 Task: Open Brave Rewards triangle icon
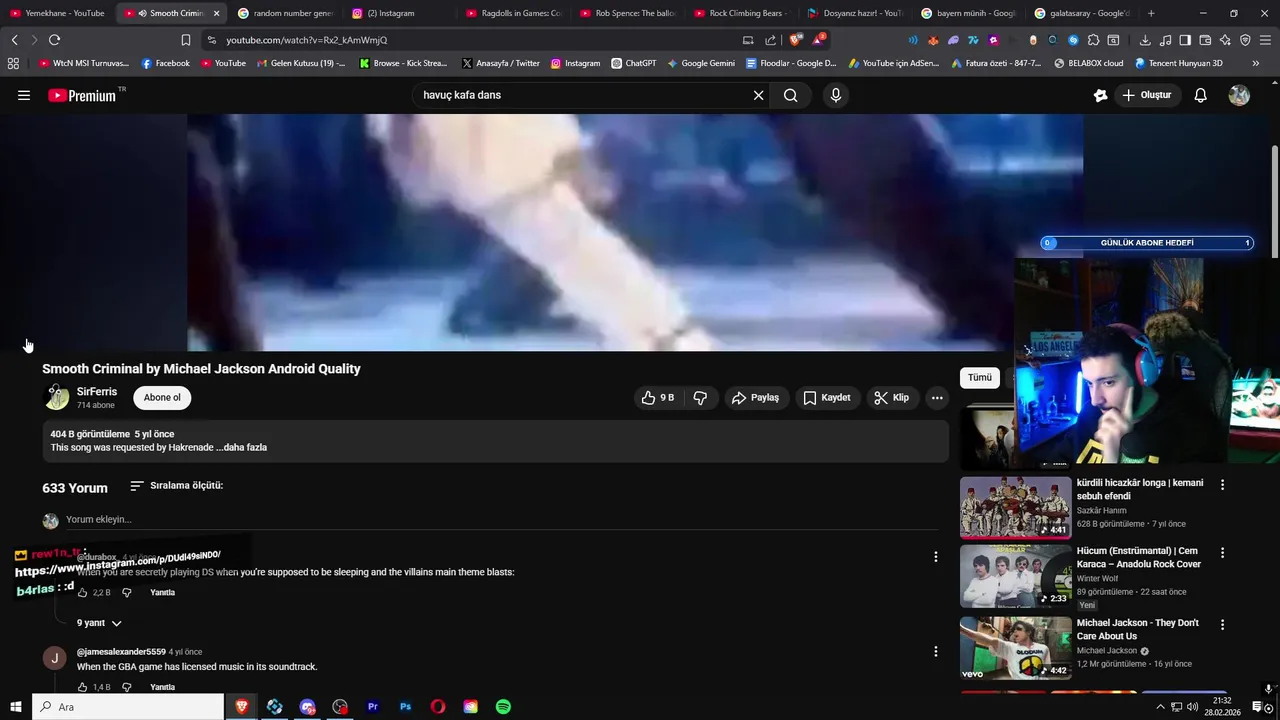(819, 40)
